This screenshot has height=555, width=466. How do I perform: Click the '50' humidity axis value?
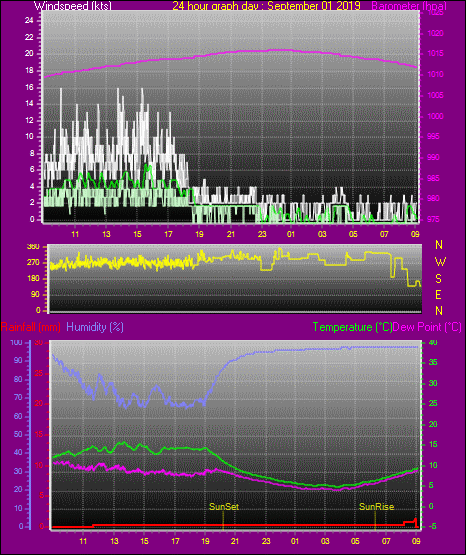(18, 434)
